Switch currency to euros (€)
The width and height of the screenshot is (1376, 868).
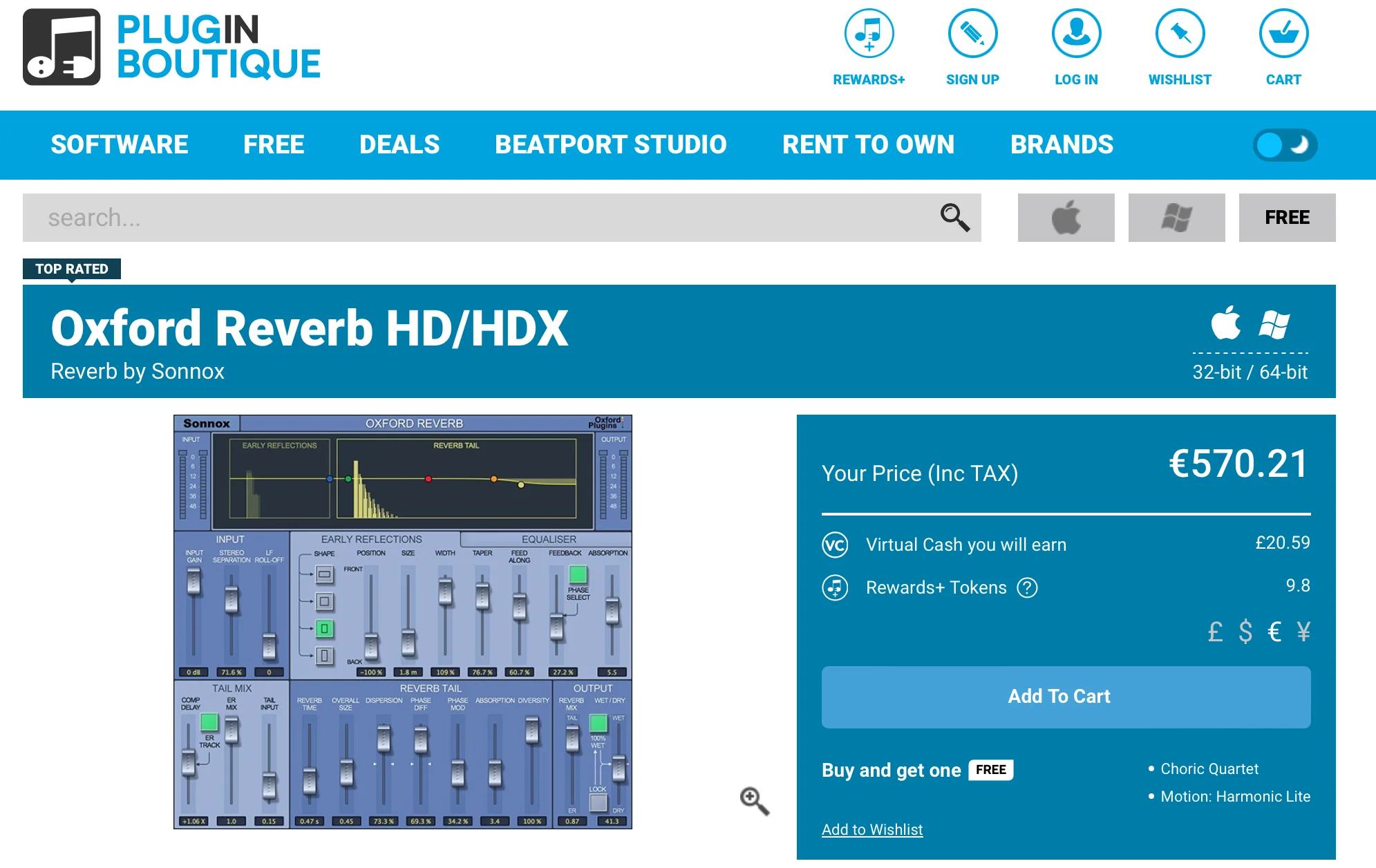pyautogui.click(x=1274, y=632)
